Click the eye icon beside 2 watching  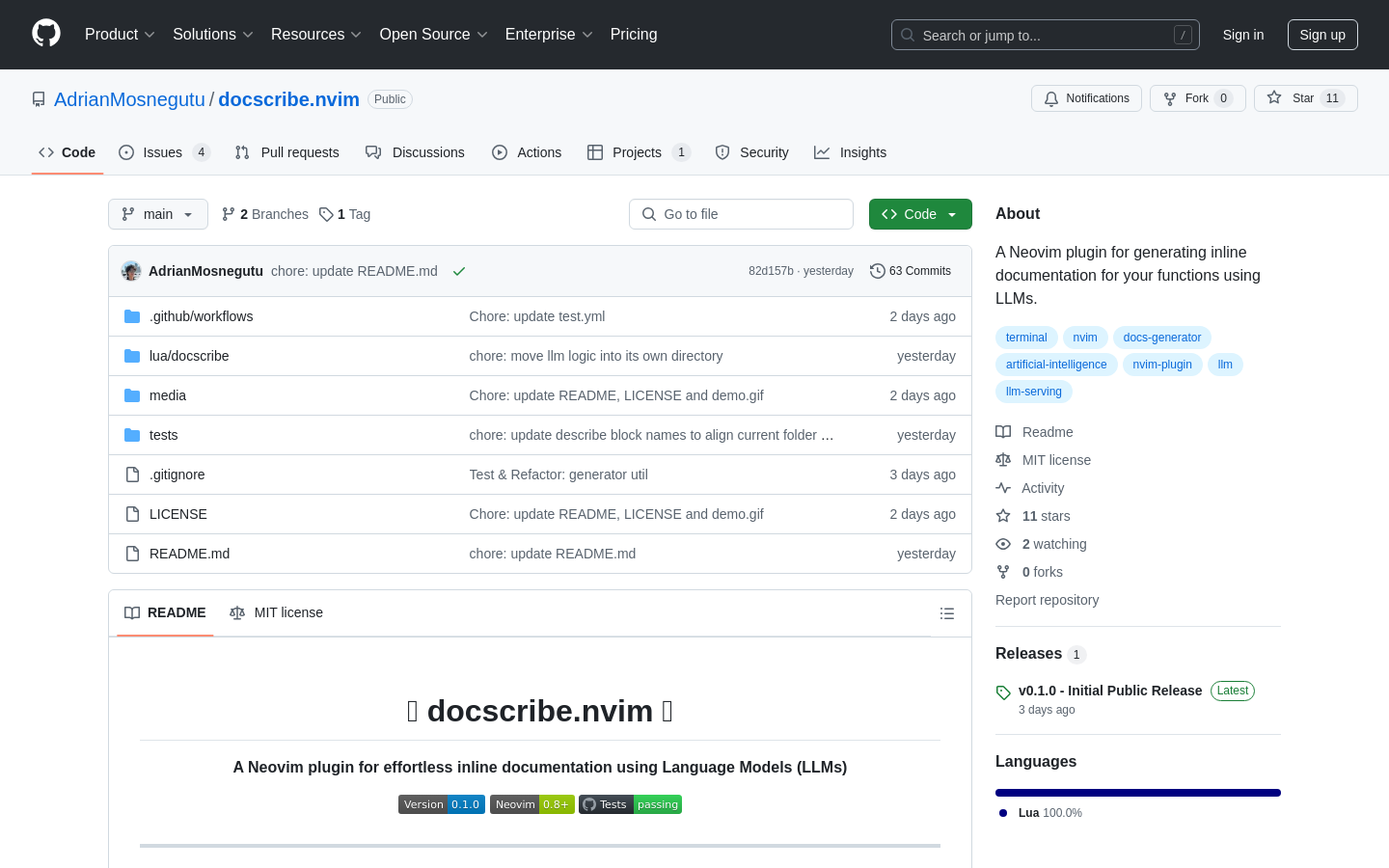(1003, 544)
